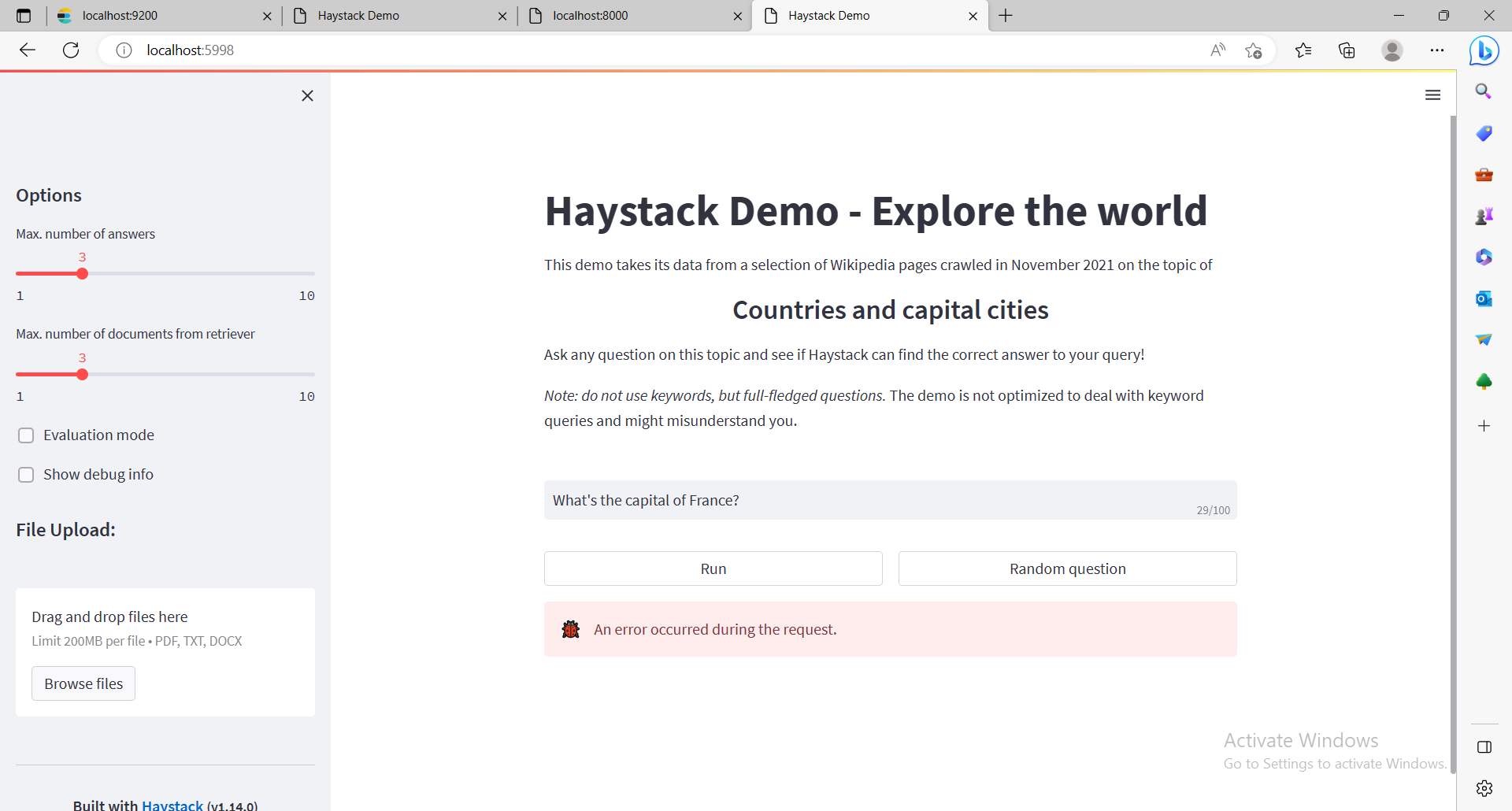The height and width of the screenshot is (811, 1512).
Task: Switch to first Haystack Demo tab
Action: 399,16
